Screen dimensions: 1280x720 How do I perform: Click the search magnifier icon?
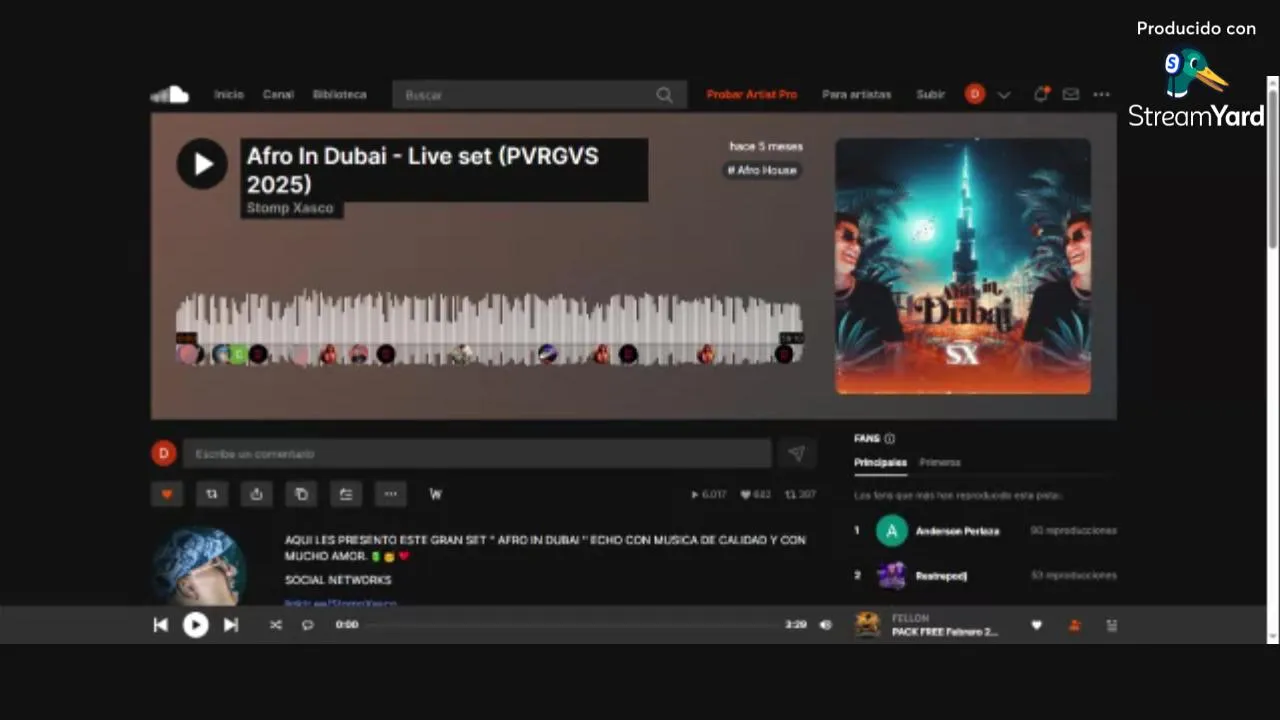coord(665,95)
